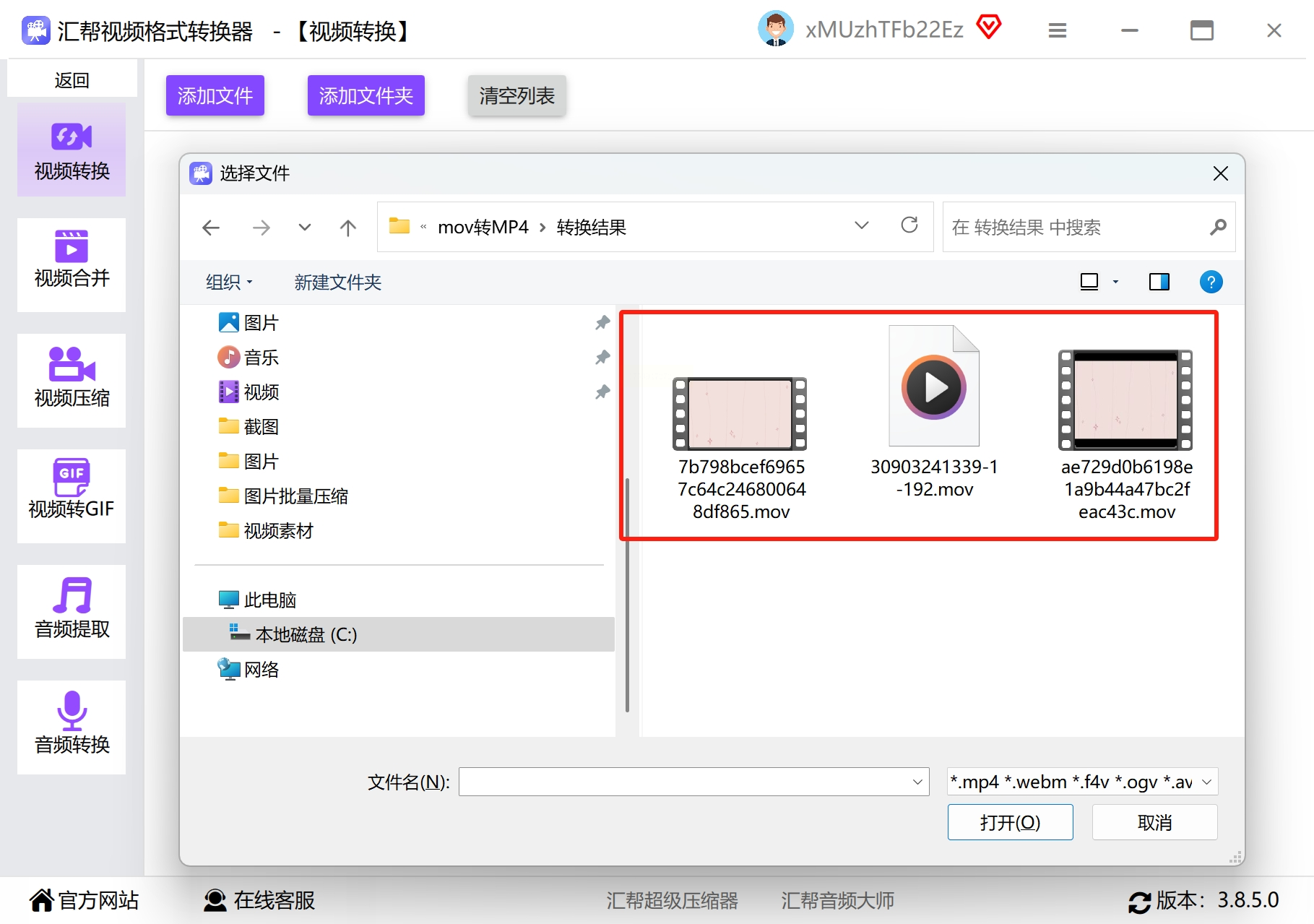This screenshot has width=1314, height=924.
Task: Click the username xMUzhTFb22Ez
Action: tap(884, 30)
